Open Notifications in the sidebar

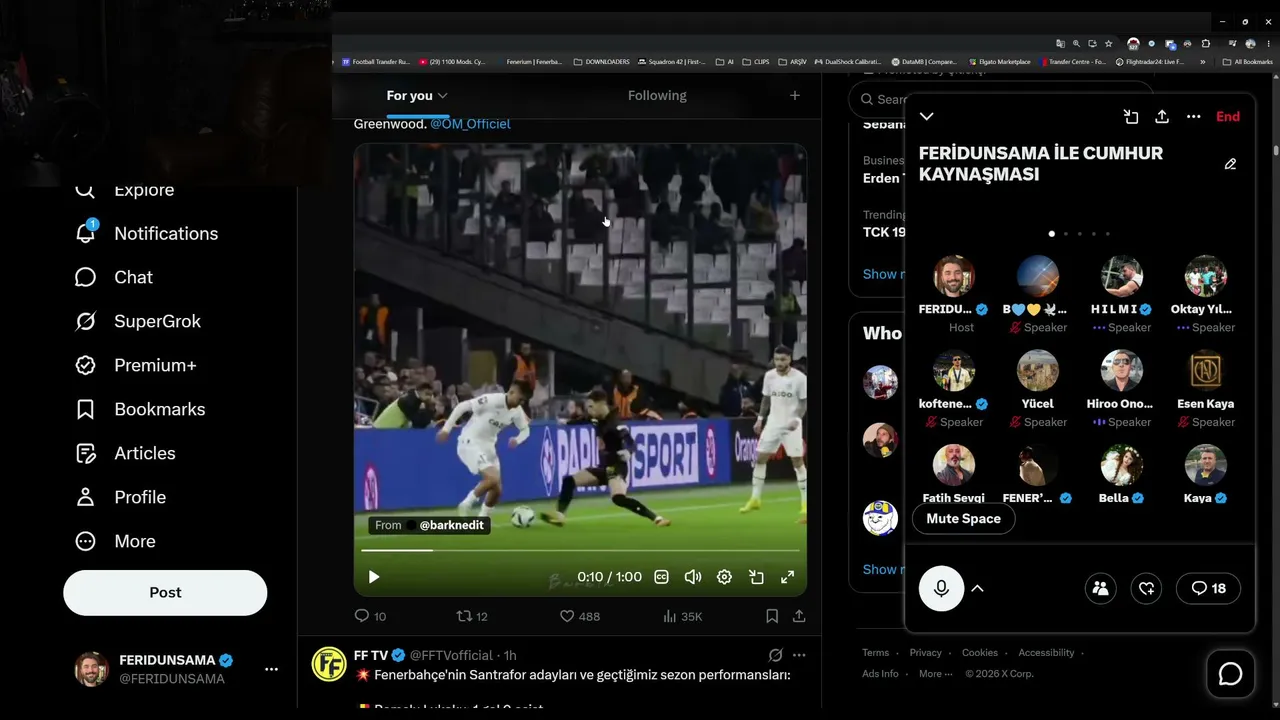[x=147, y=233]
